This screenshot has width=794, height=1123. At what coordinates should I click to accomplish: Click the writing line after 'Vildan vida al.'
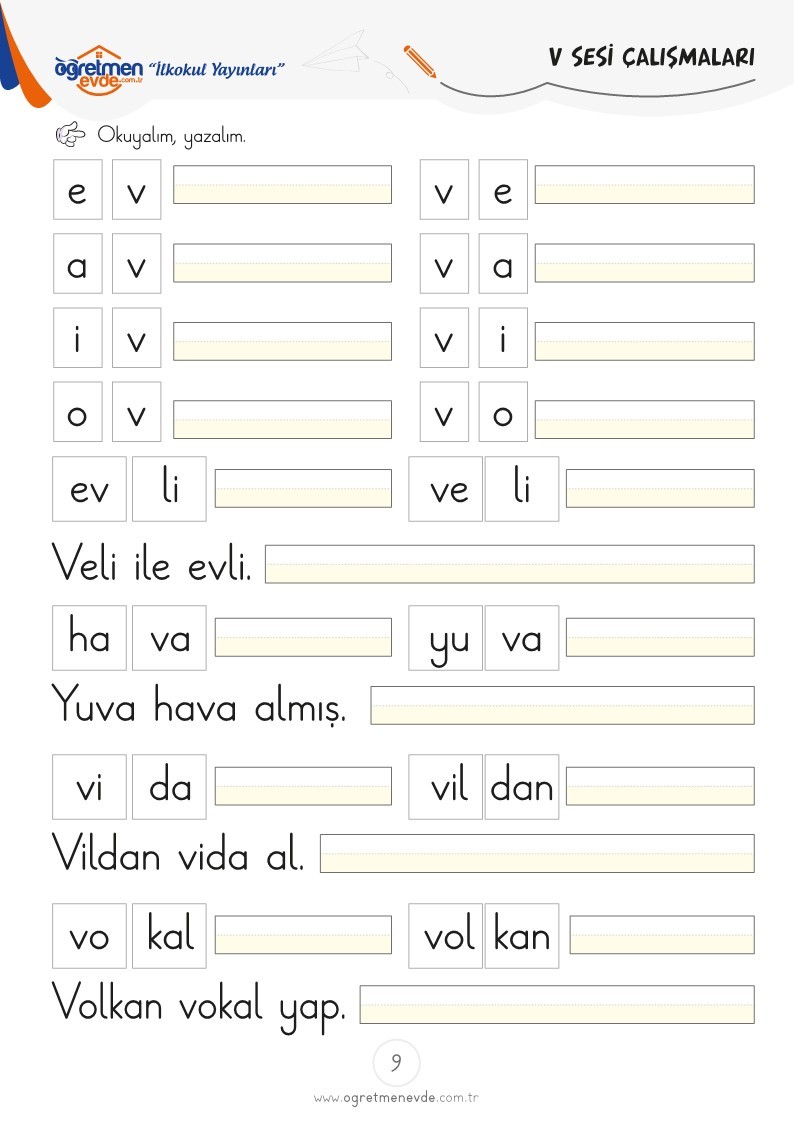537,854
